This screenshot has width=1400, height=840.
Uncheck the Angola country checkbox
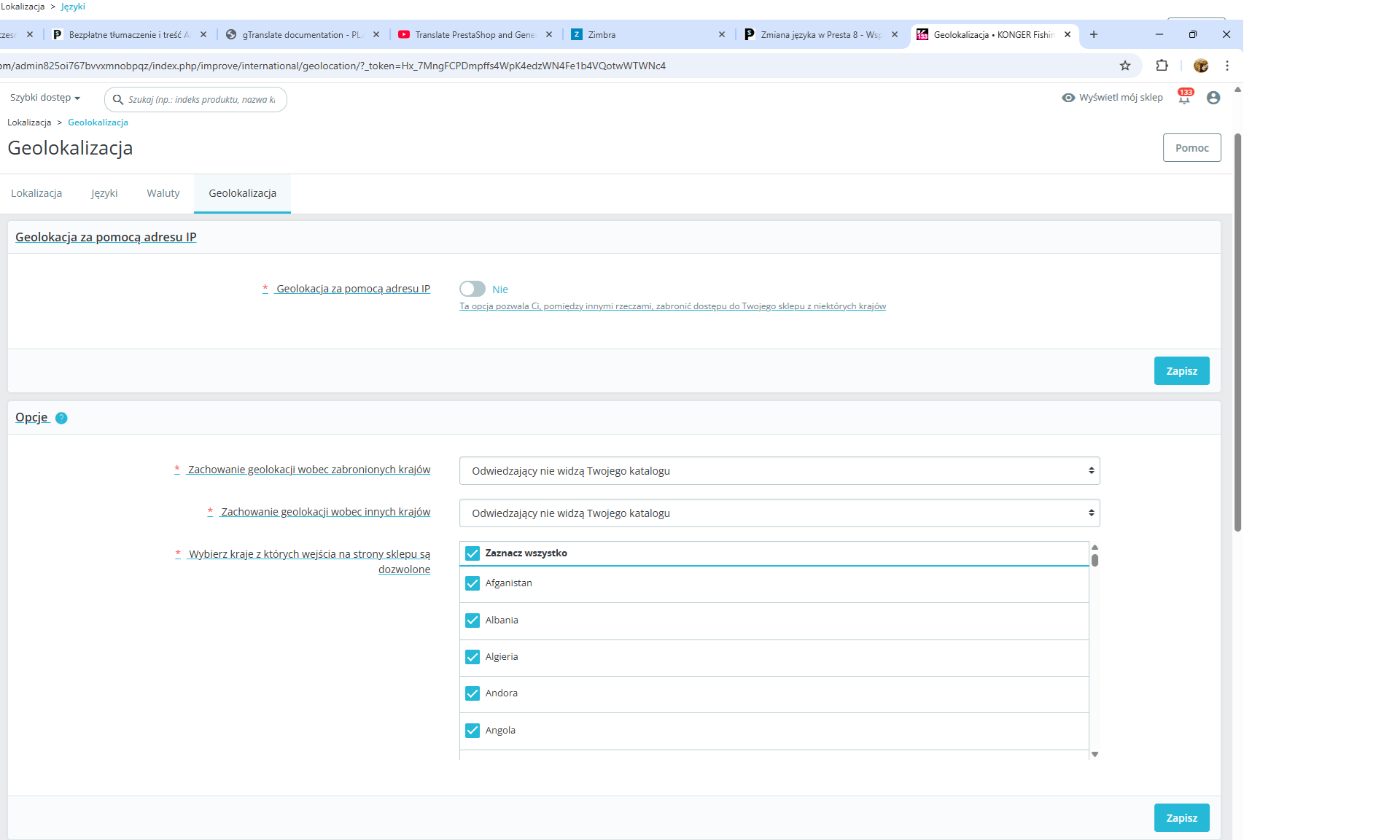click(x=472, y=730)
